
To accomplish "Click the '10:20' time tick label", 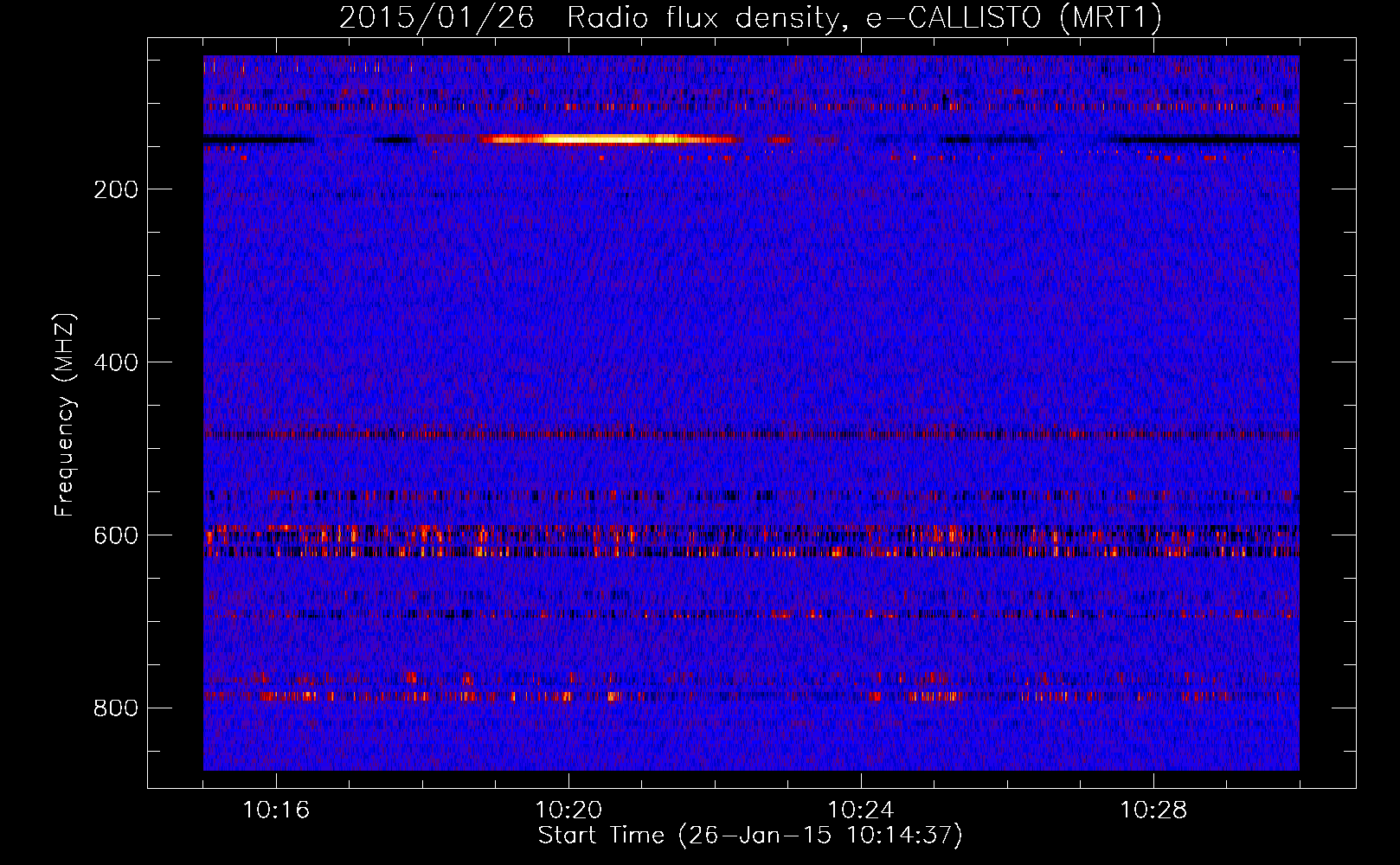I will click(568, 811).
